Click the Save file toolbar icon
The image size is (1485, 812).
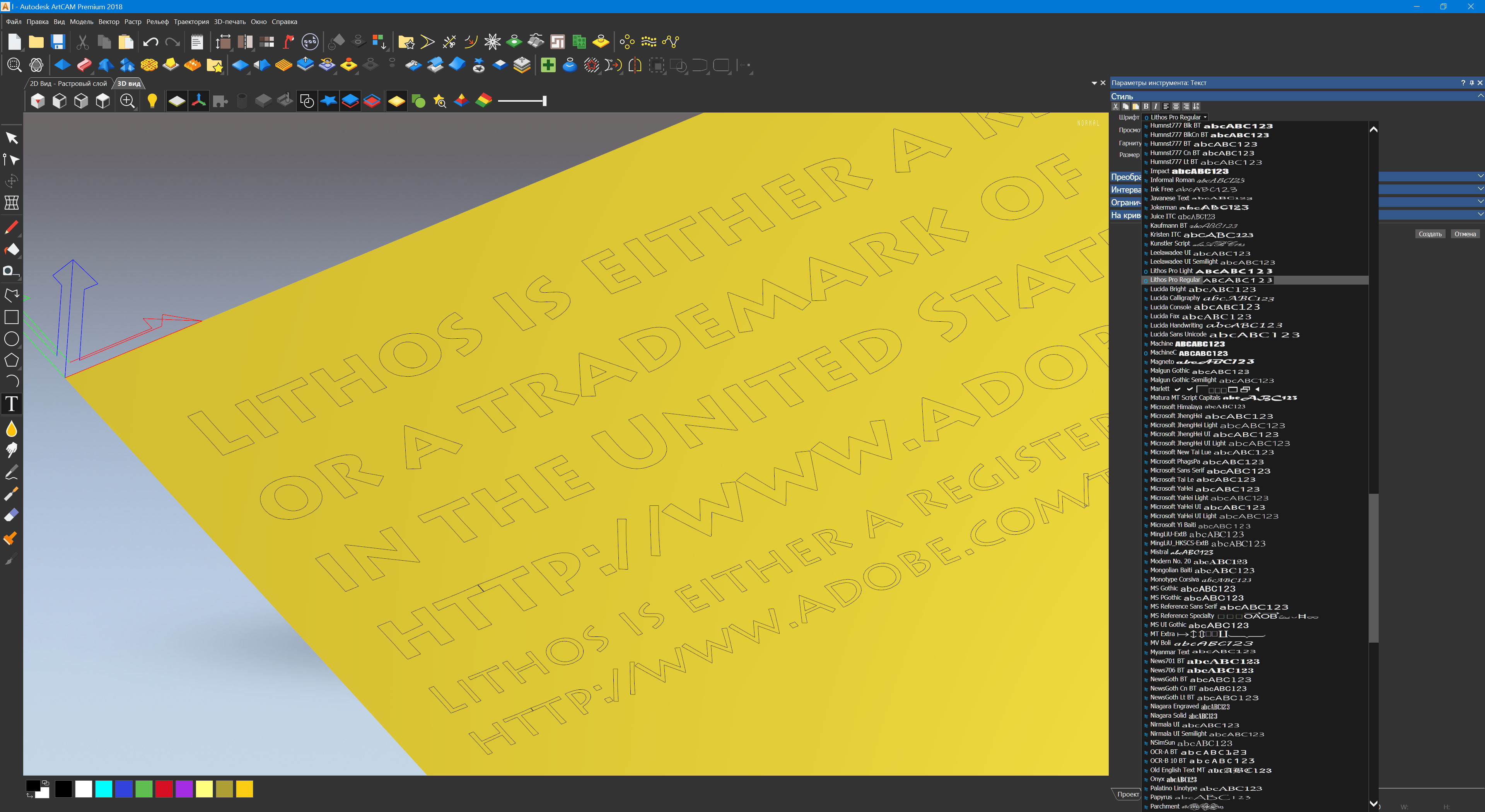click(58, 41)
